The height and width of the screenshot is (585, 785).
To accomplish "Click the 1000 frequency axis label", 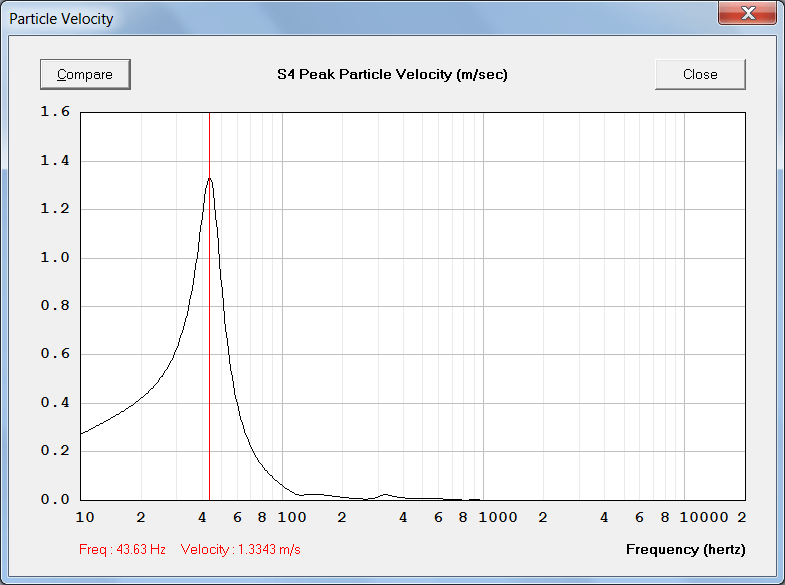I will [x=498, y=517].
